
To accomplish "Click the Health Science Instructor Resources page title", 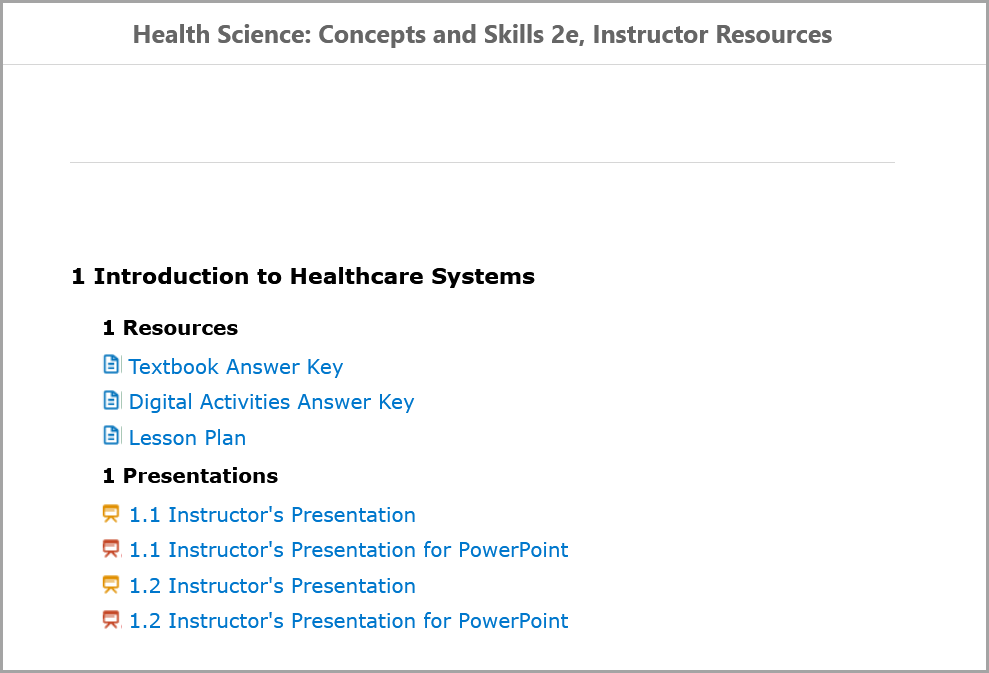I will point(482,35).
